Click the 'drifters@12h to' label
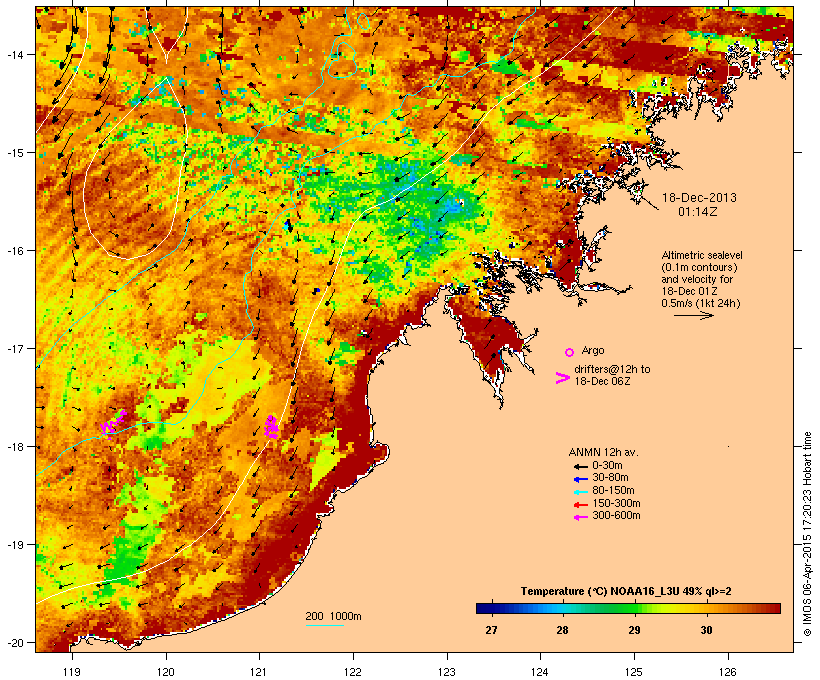This screenshot has width=820, height=680. click(x=612, y=369)
